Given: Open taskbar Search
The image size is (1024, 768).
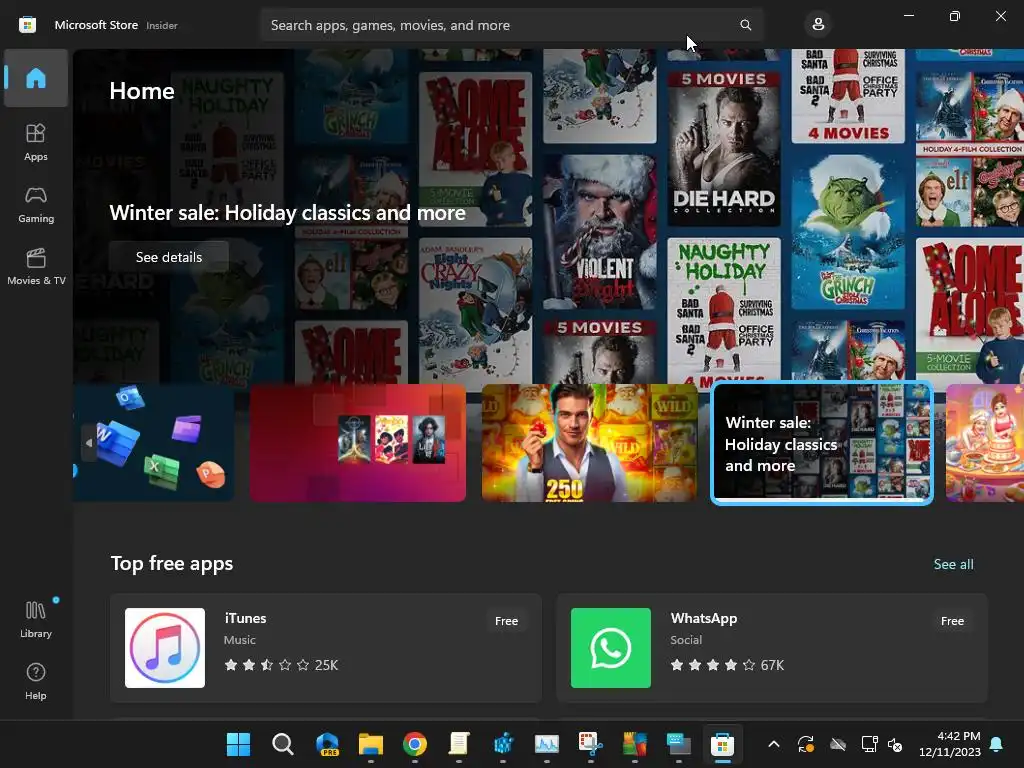Looking at the screenshot, I should click(x=282, y=744).
